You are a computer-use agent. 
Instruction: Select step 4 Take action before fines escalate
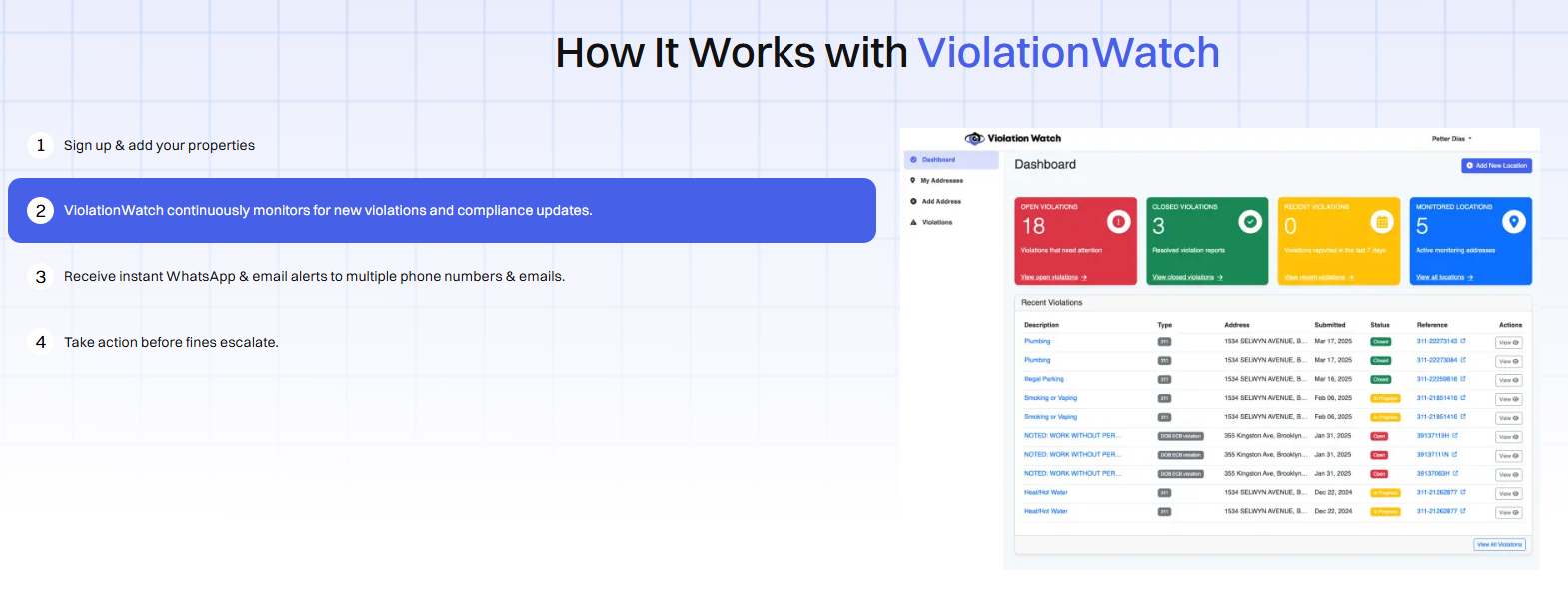(x=442, y=342)
